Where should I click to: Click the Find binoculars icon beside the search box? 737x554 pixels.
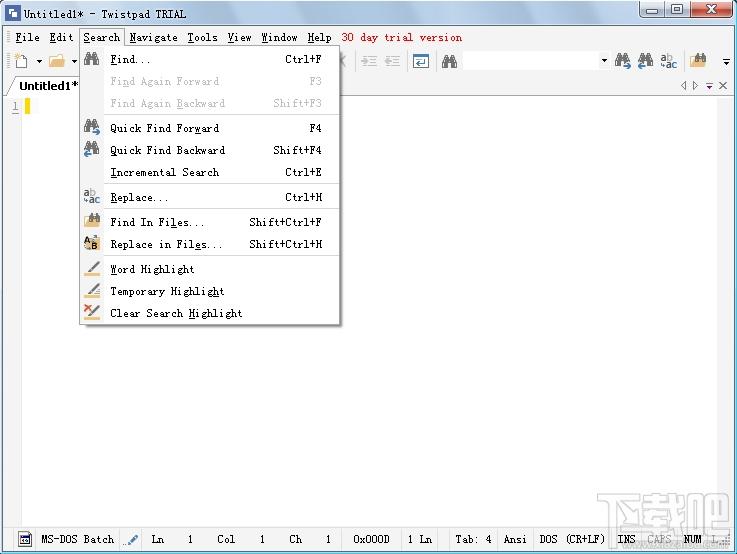[449, 61]
